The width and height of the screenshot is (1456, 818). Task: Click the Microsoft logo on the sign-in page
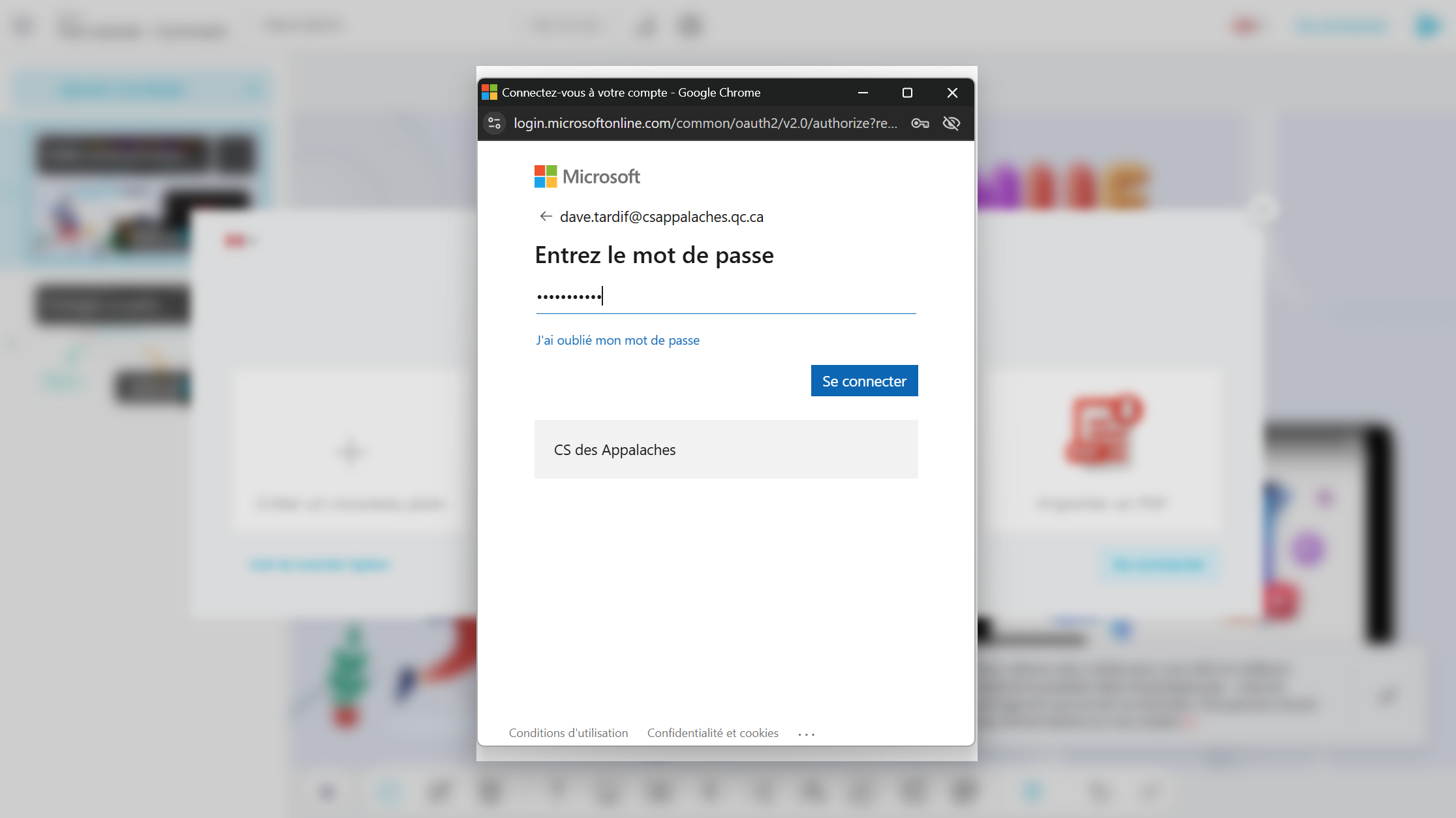587,176
